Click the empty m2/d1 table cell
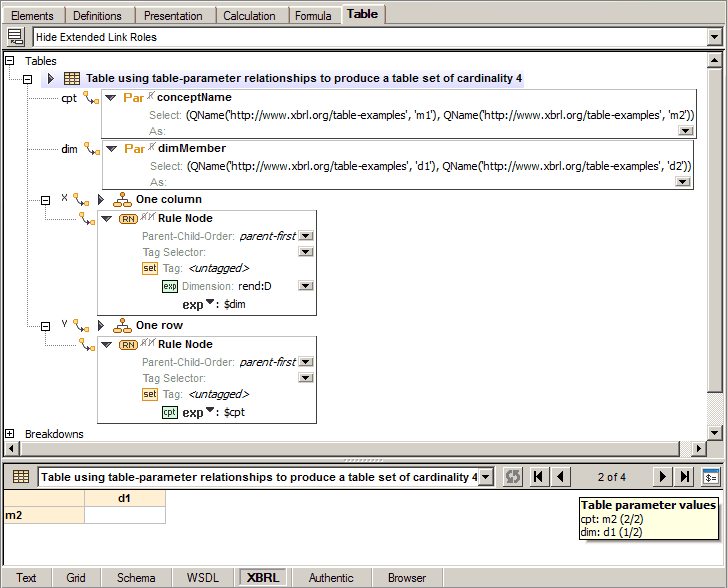The width and height of the screenshot is (728, 588). [125, 515]
